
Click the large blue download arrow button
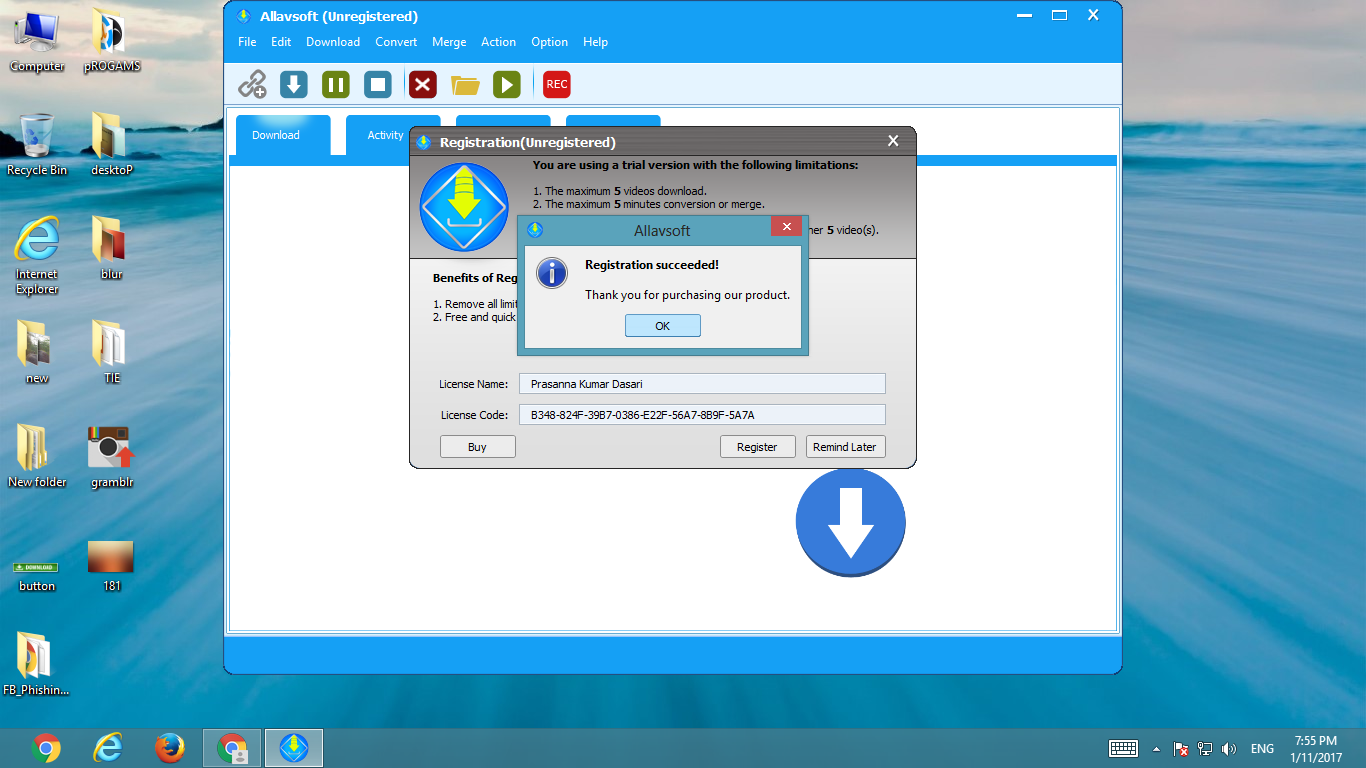click(850, 522)
